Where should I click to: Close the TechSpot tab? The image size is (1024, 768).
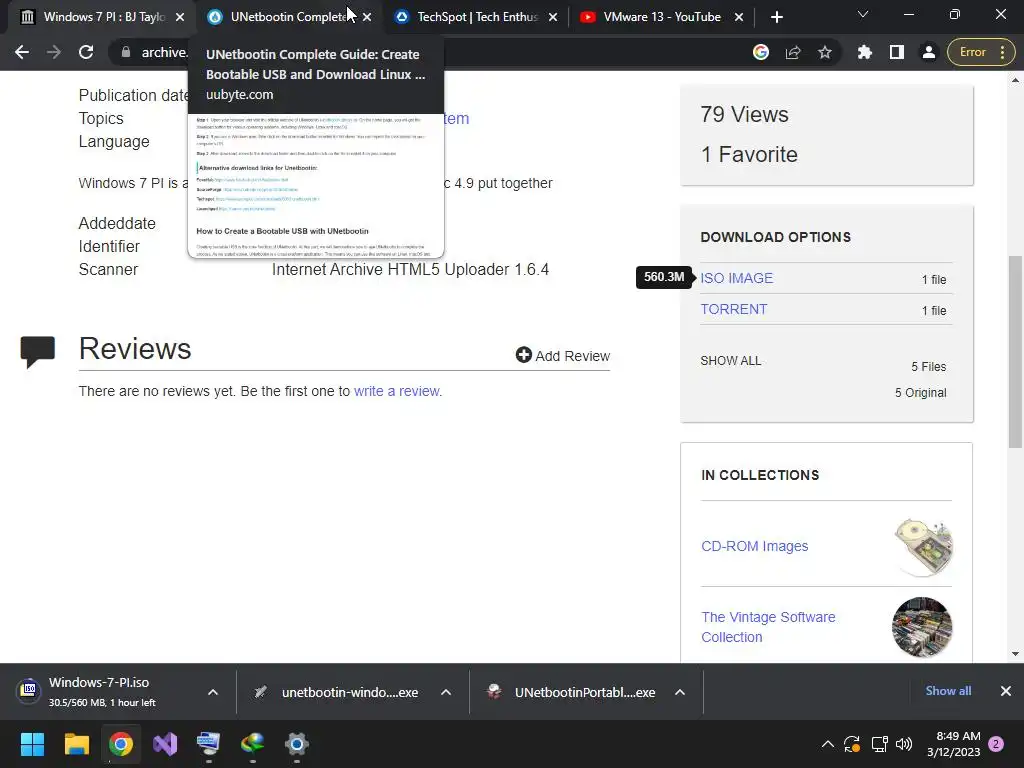[x=553, y=17]
